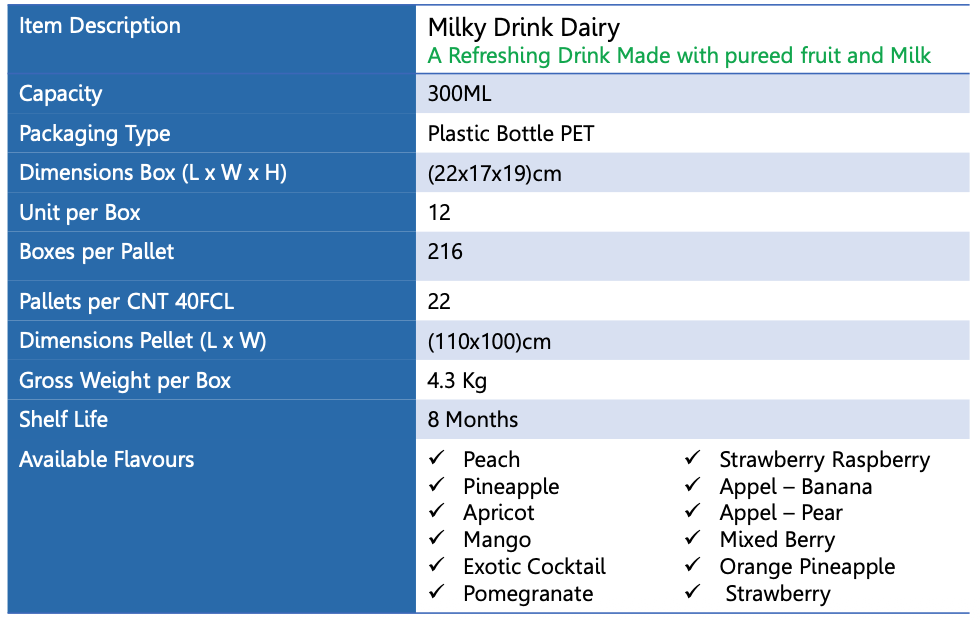Screen dimensions: 980x620
Task: Click the checkmark beside Mixed Berry
Action: click(692, 538)
